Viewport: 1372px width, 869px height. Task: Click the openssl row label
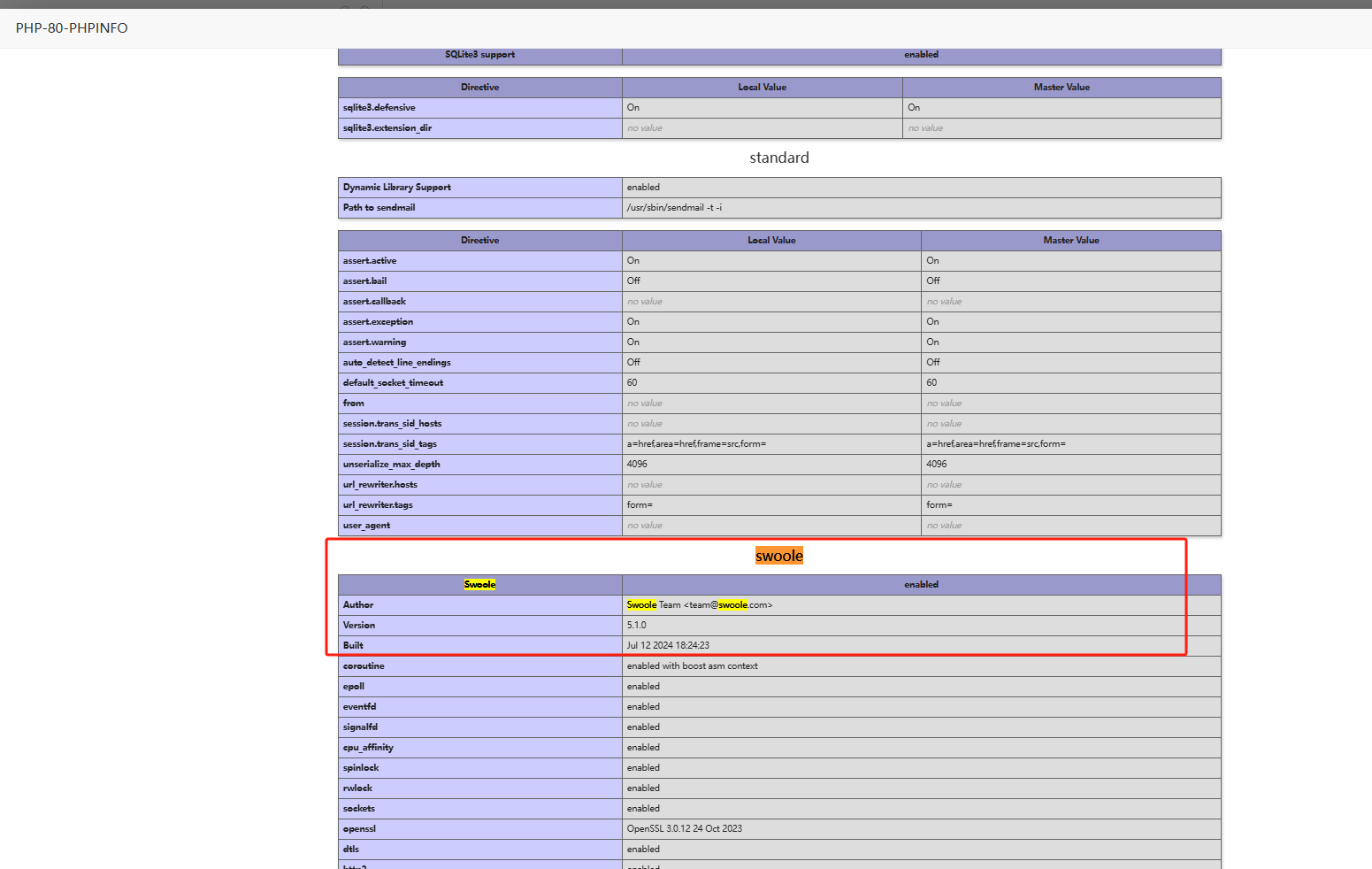pyautogui.click(x=360, y=829)
